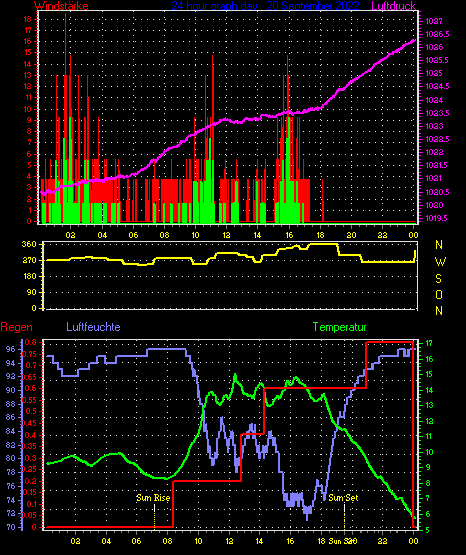Click the O compass direction letter
The image size is (466, 555).
(x=439, y=294)
